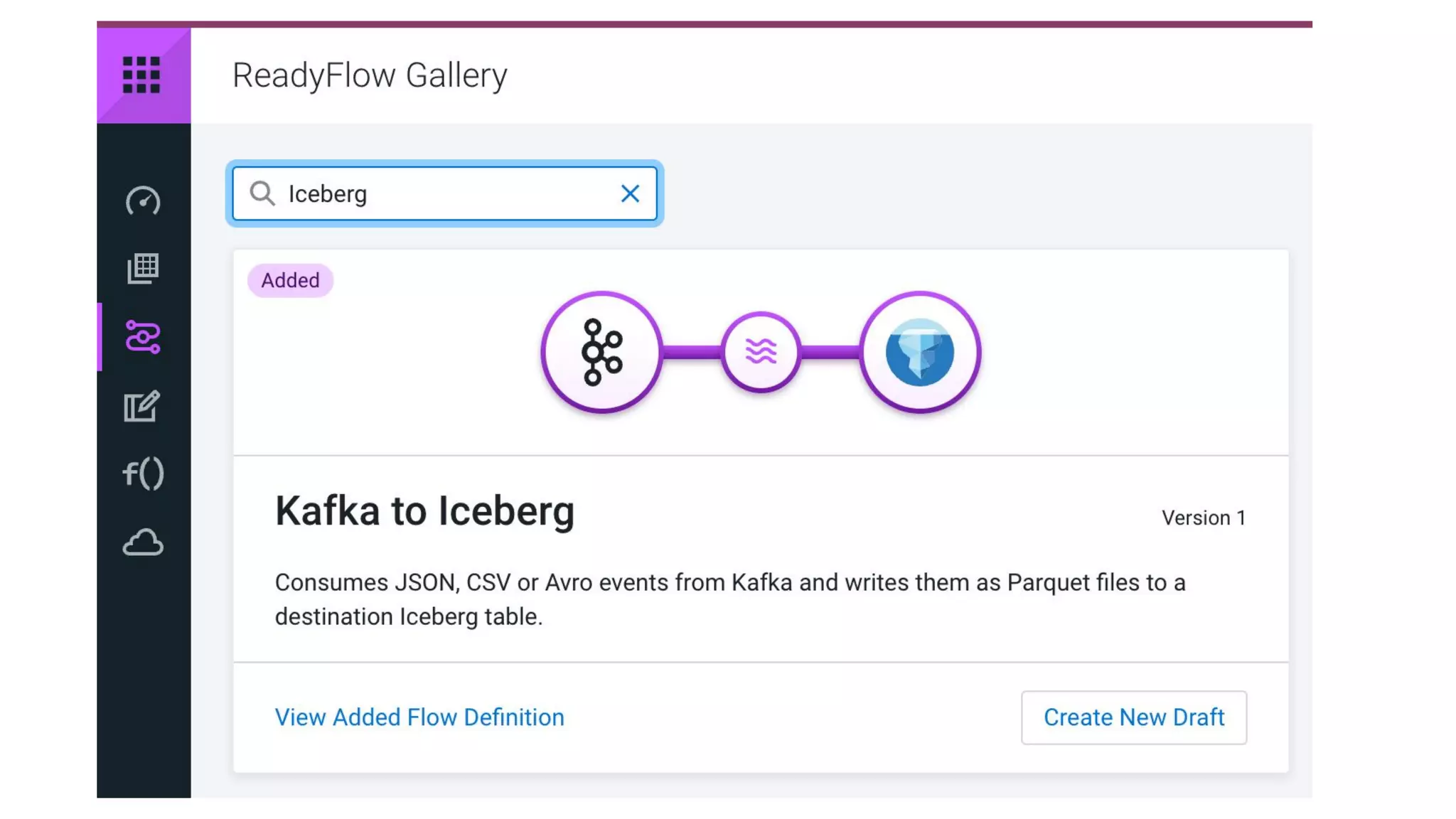The width and height of the screenshot is (1456, 819).
Task: Clear the Iceberg search text
Action: (x=630, y=193)
